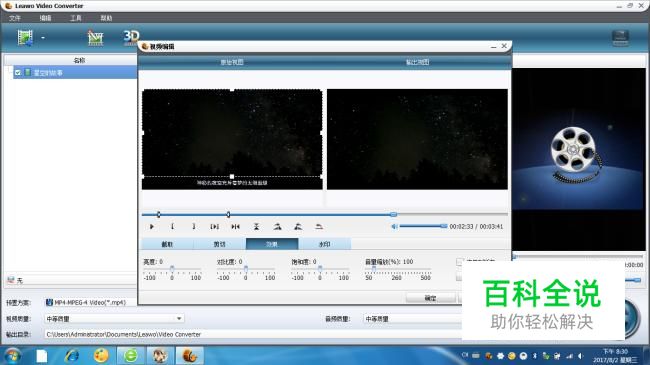650x365 pixels.
Task: Click the video file icon in list row
Action: point(27,73)
